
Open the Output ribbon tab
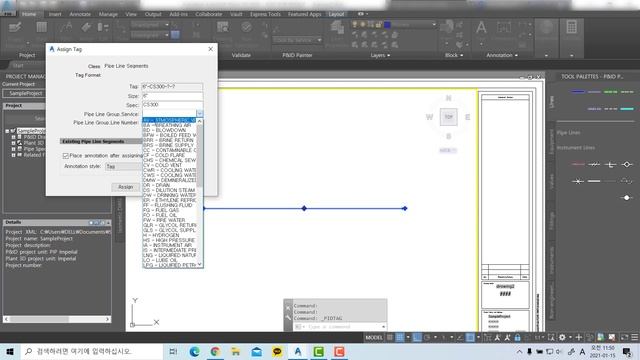click(153, 14)
